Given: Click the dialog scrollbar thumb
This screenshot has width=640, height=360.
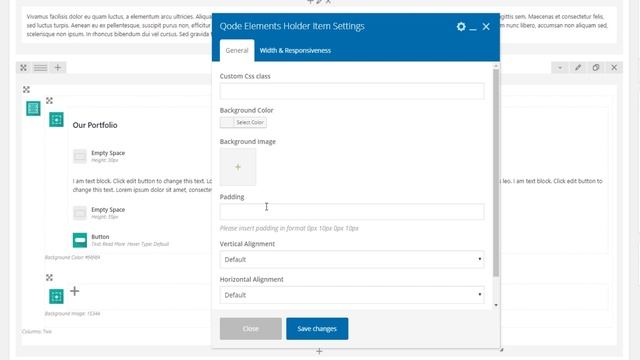Looking at the screenshot, I should [x=496, y=173].
